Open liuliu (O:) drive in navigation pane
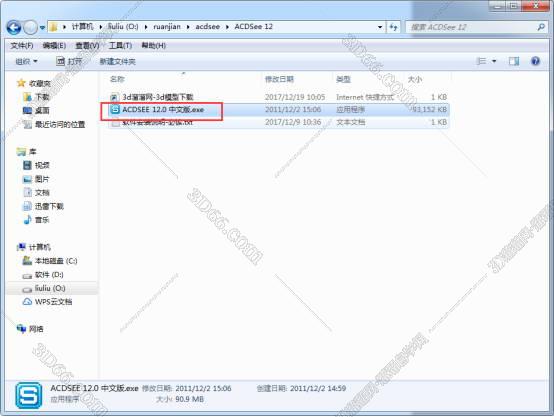 (50, 288)
